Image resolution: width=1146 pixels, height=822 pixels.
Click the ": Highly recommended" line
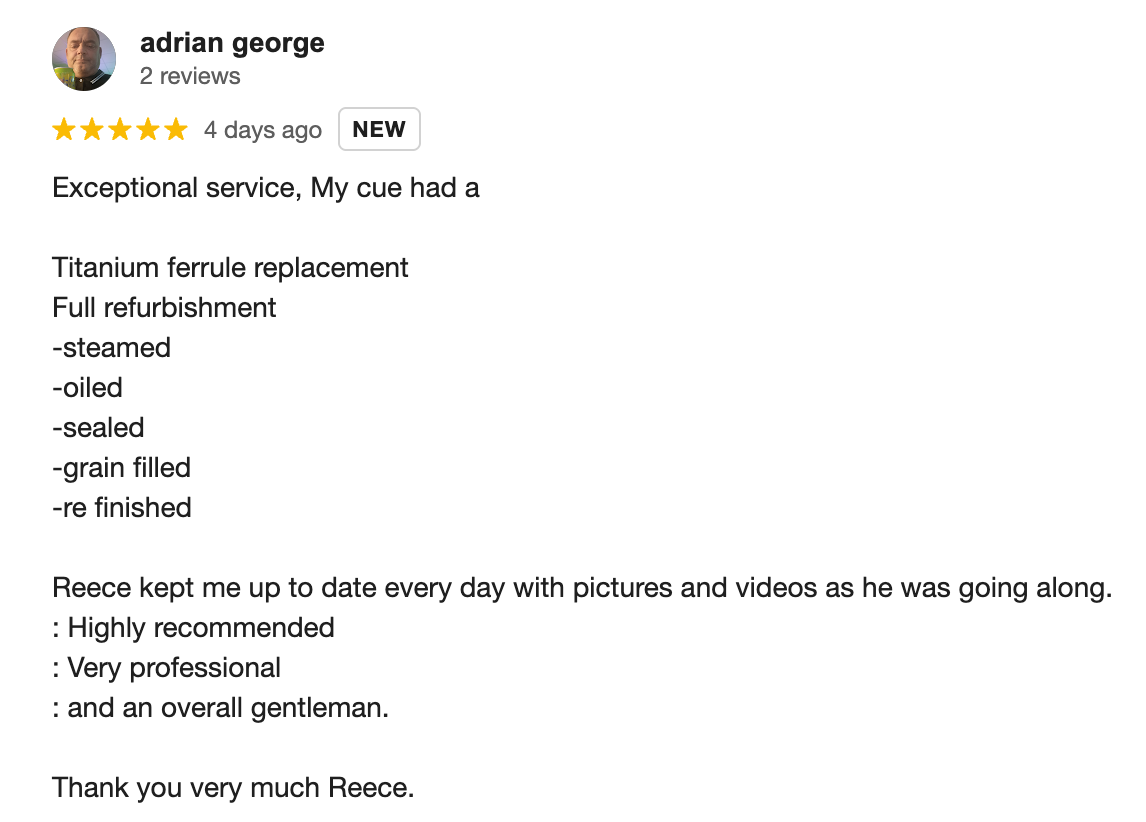194,628
